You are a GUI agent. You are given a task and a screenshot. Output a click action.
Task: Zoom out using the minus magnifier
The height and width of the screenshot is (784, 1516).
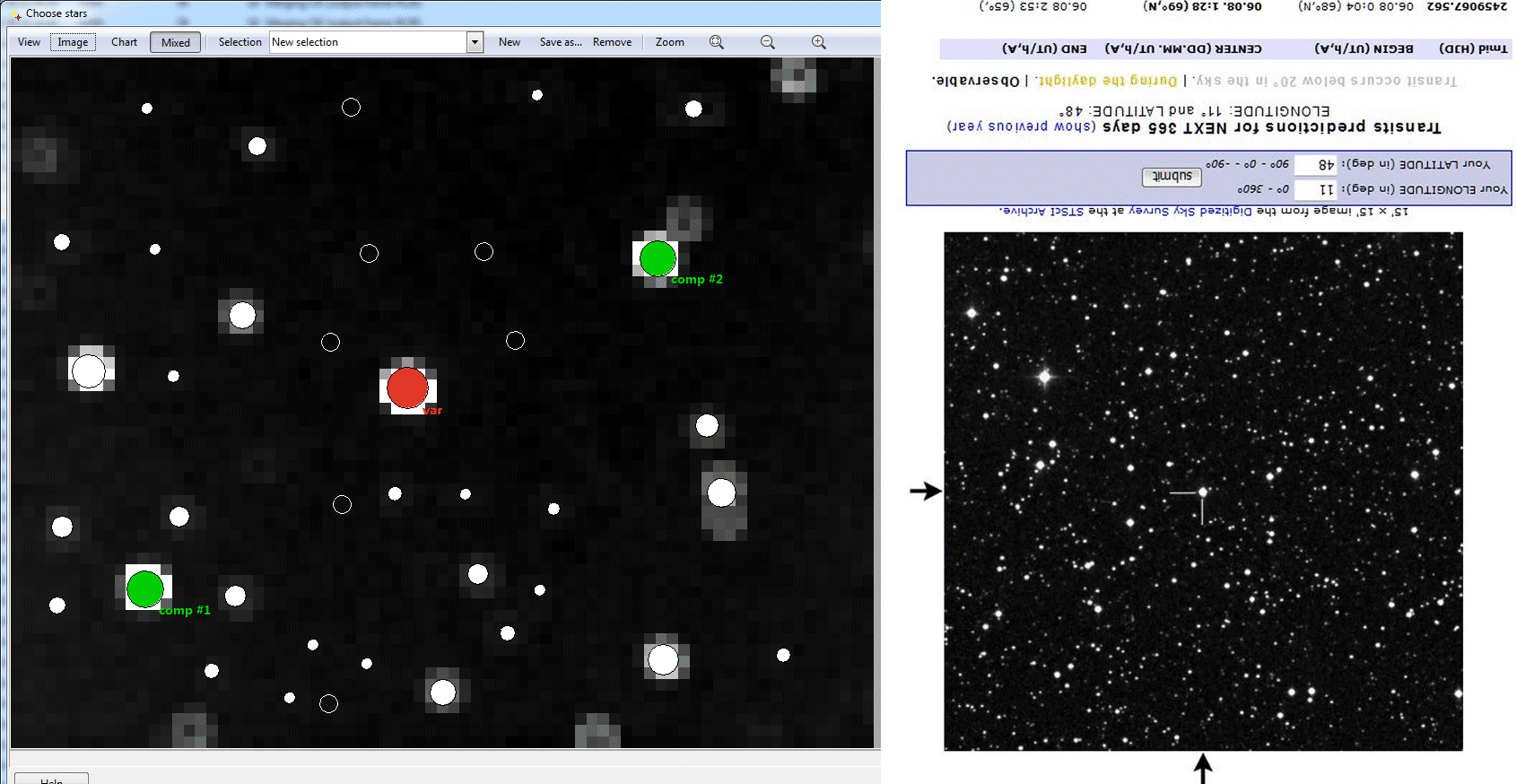click(x=767, y=42)
